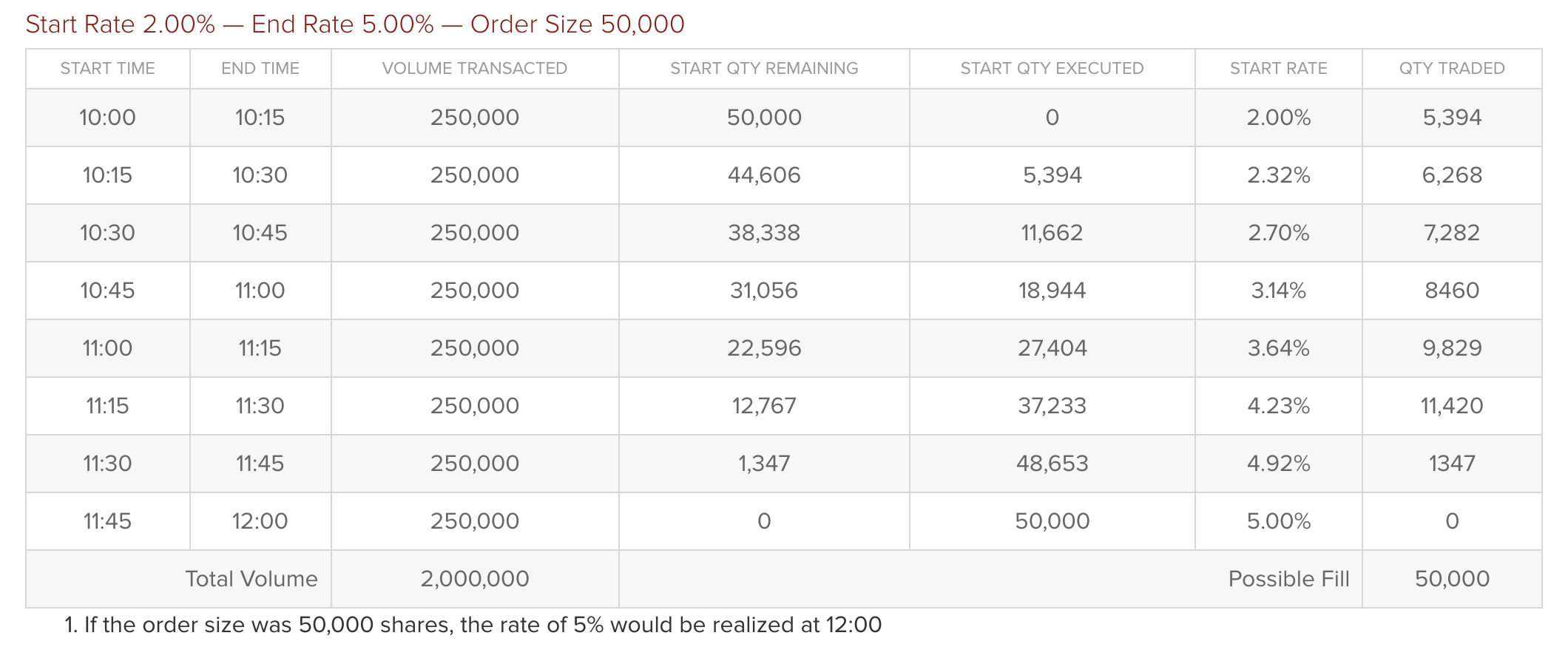The image size is (1568, 661).
Task: Select the 3.64% start rate cell
Action: 1278,348
